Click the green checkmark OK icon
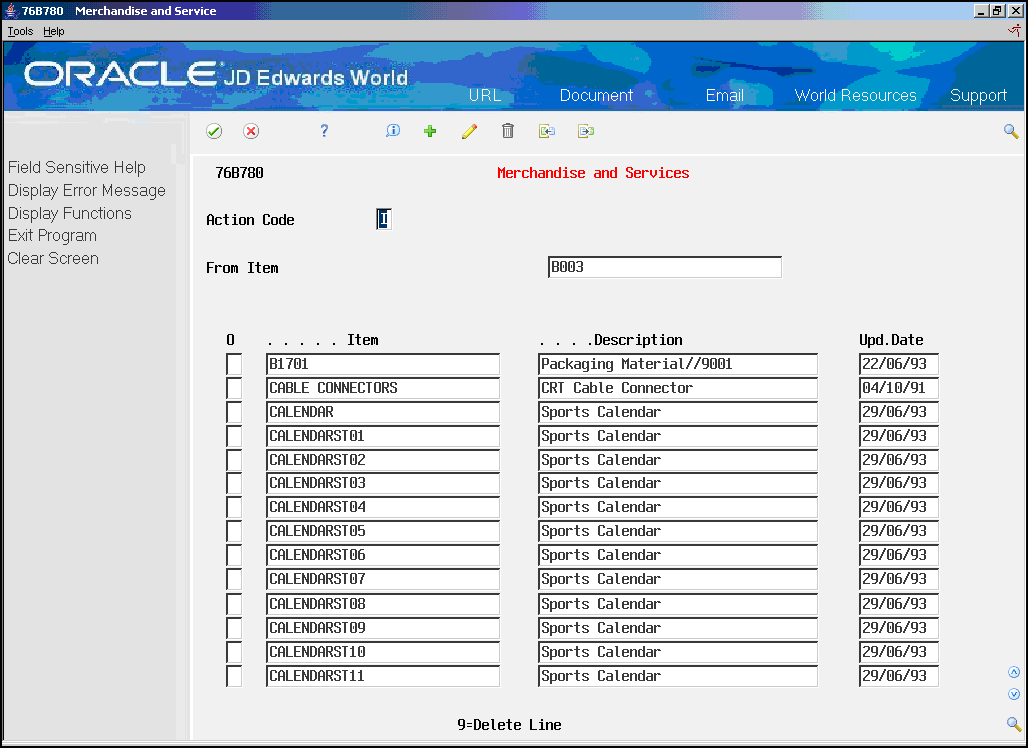Viewport: 1028px width, 748px height. tap(214, 131)
